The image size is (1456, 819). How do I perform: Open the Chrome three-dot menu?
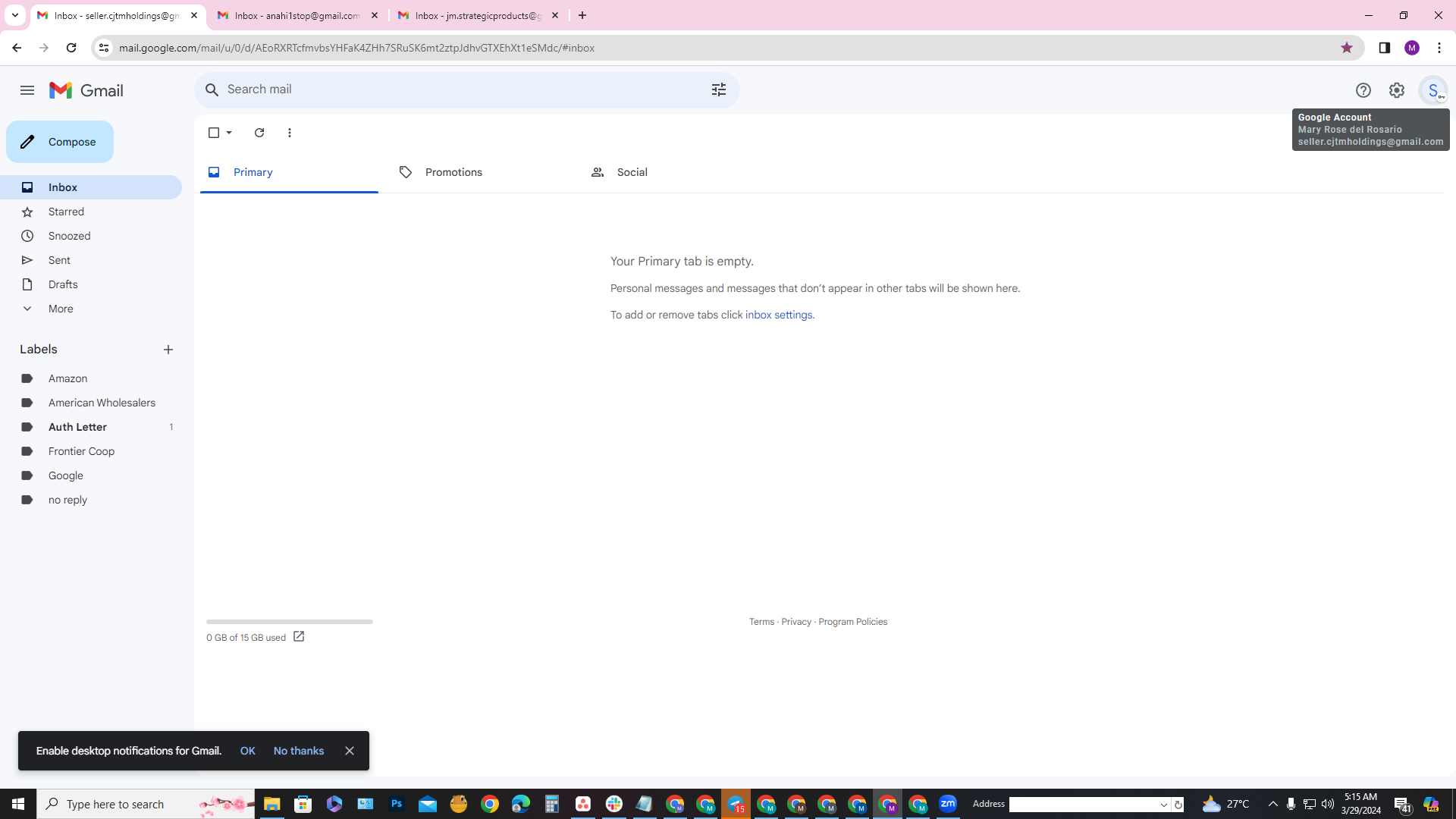[x=1439, y=48]
